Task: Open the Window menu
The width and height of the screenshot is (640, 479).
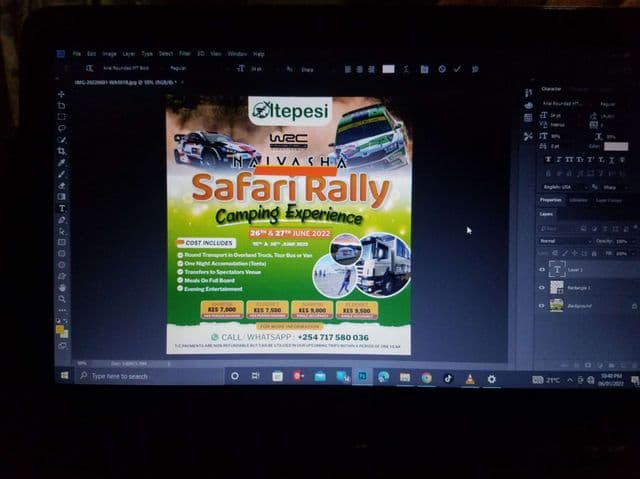Action: pos(237,53)
